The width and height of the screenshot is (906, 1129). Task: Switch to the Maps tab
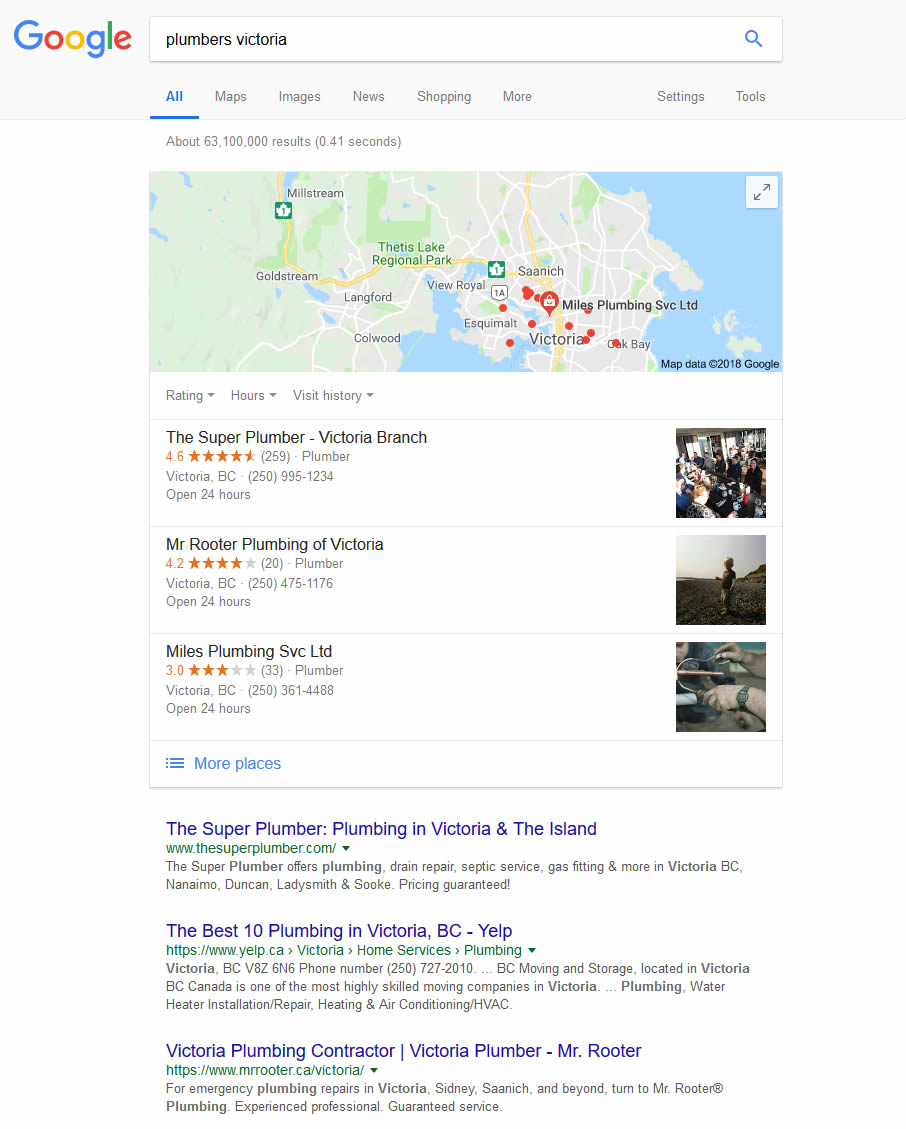(230, 96)
